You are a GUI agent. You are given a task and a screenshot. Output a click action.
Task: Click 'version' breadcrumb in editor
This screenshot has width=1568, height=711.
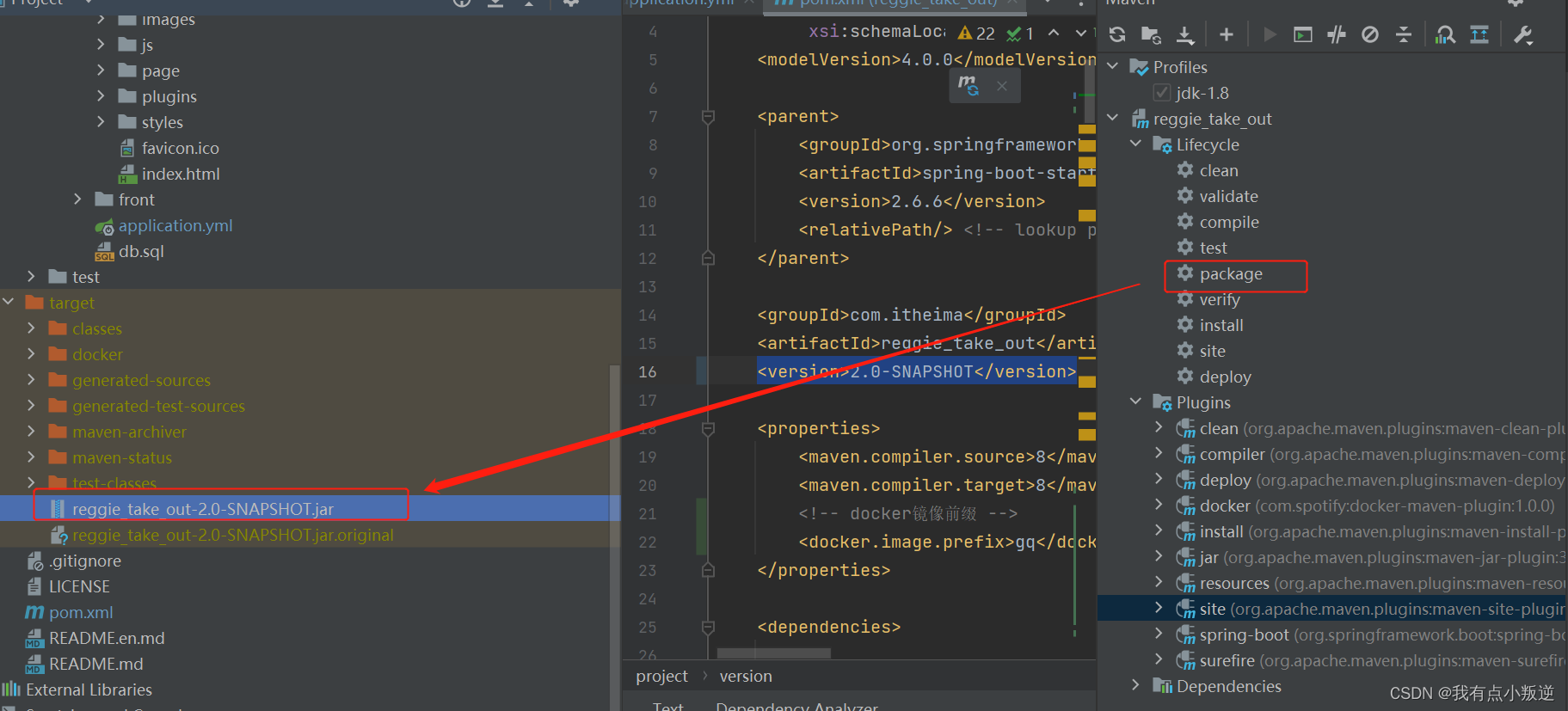coord(746,676)
